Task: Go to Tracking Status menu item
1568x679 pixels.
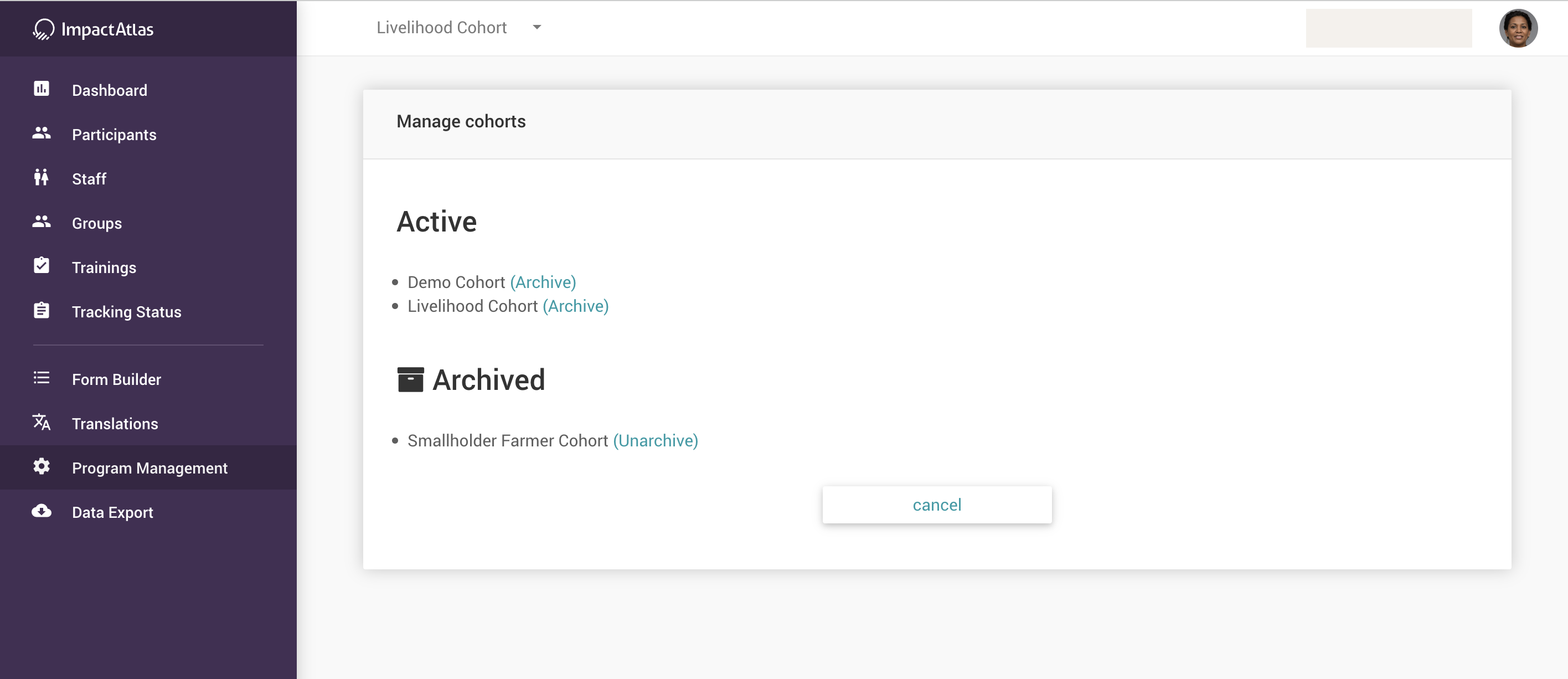Action: [x=127, y=312]
